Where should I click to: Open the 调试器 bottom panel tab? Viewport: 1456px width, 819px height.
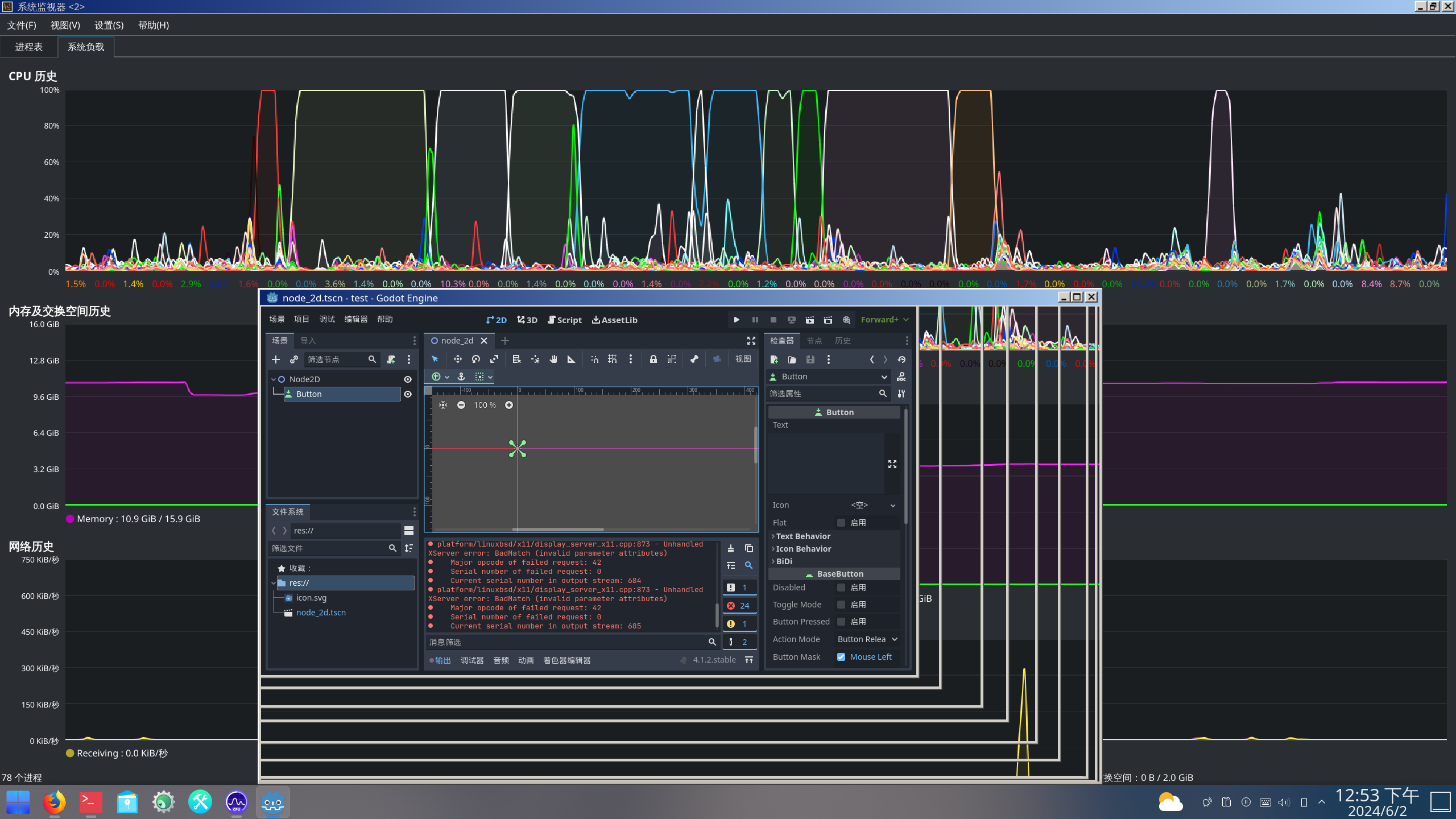pyautogui.click(x=472, y=660)
